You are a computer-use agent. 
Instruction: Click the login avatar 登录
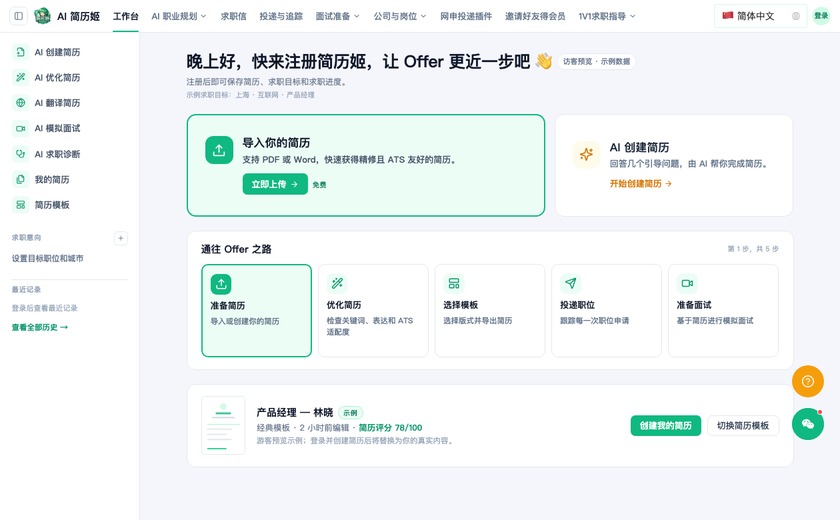coord(821,16)
